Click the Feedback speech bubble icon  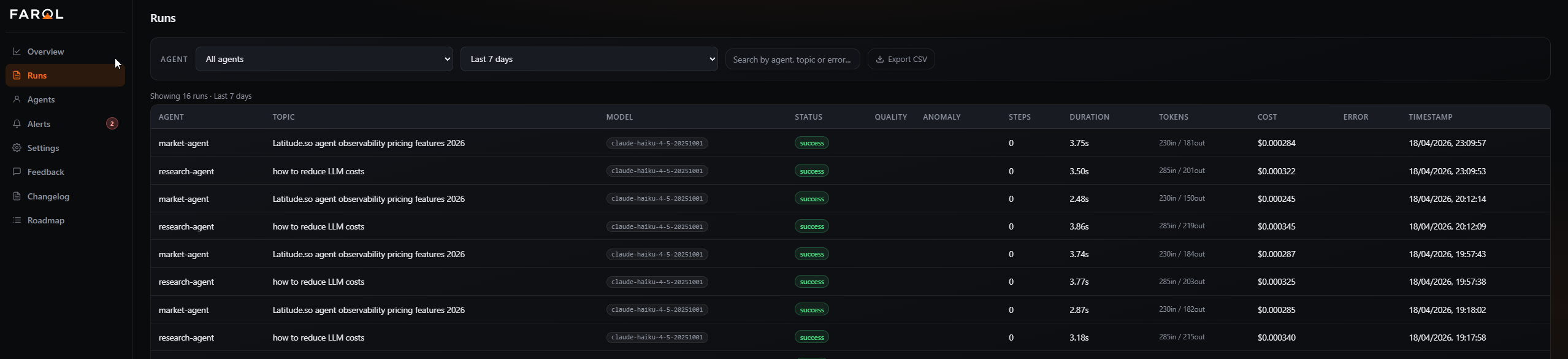17,172
